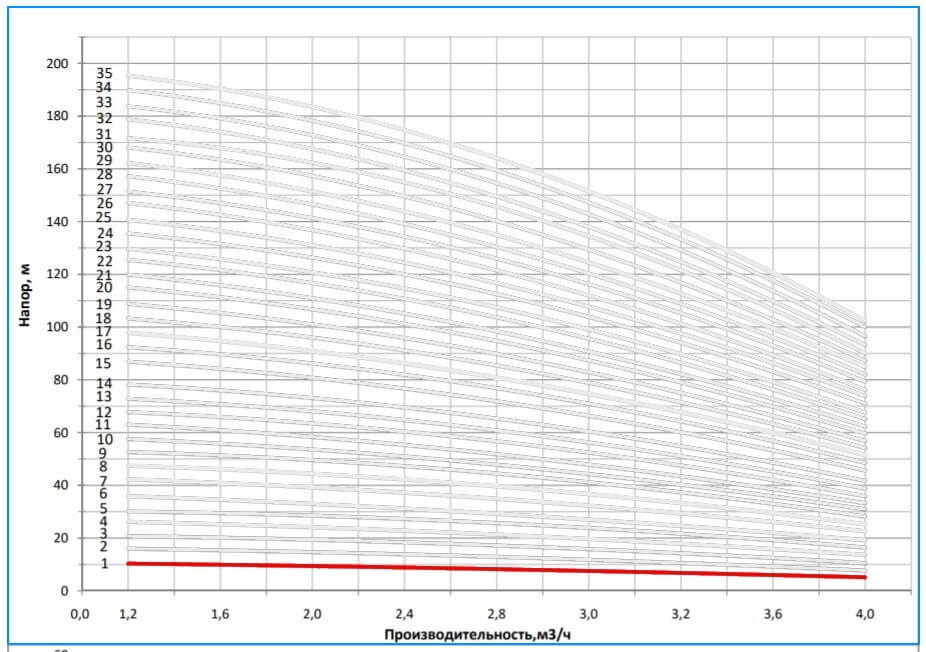The height and width of the screenshot is (652, 926).
Task: Click curve label 10 beside the curves
Action: pos(104,440)
